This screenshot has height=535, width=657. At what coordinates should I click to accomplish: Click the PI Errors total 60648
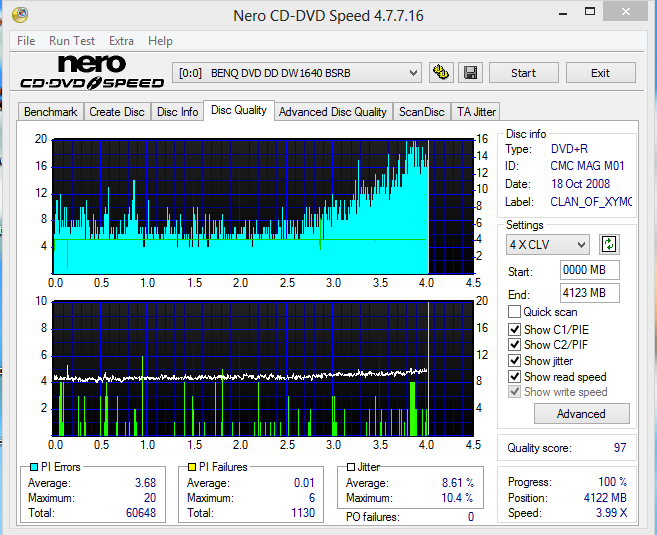[x=141, y=513]
